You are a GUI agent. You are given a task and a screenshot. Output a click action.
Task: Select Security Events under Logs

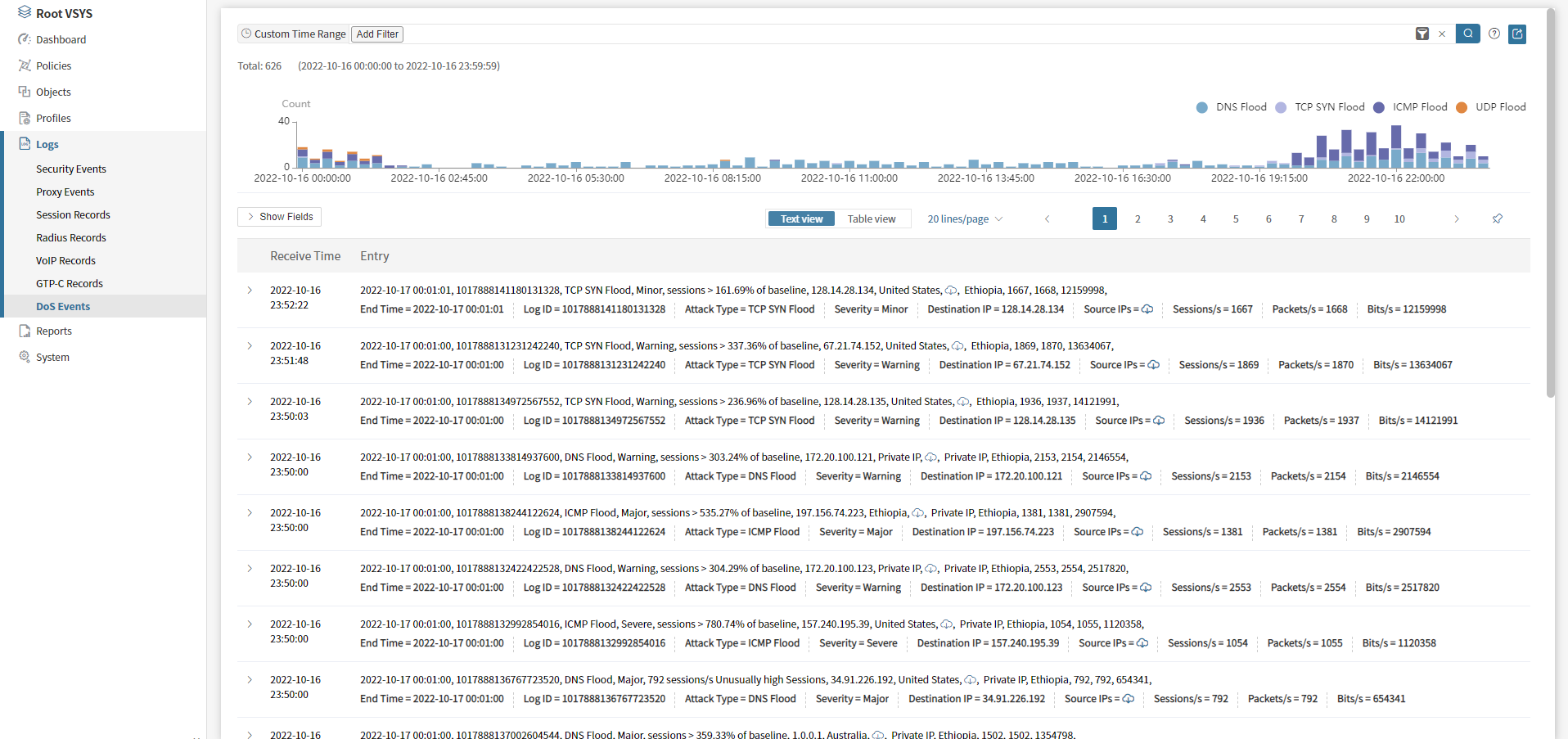[x=71, y=169]
